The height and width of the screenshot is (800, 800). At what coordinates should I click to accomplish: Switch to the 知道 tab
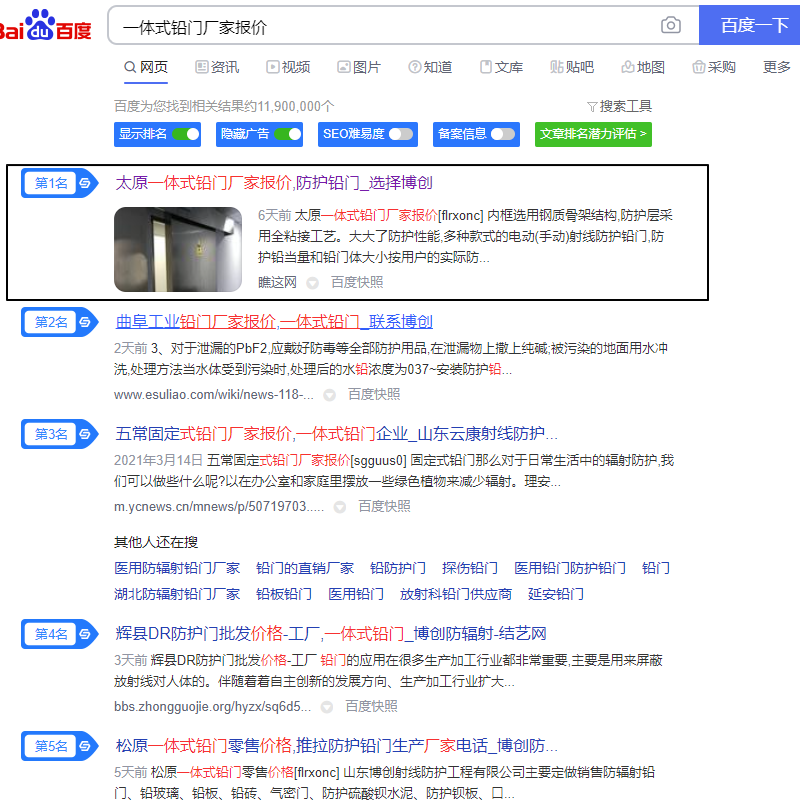[x=430, y=67]
